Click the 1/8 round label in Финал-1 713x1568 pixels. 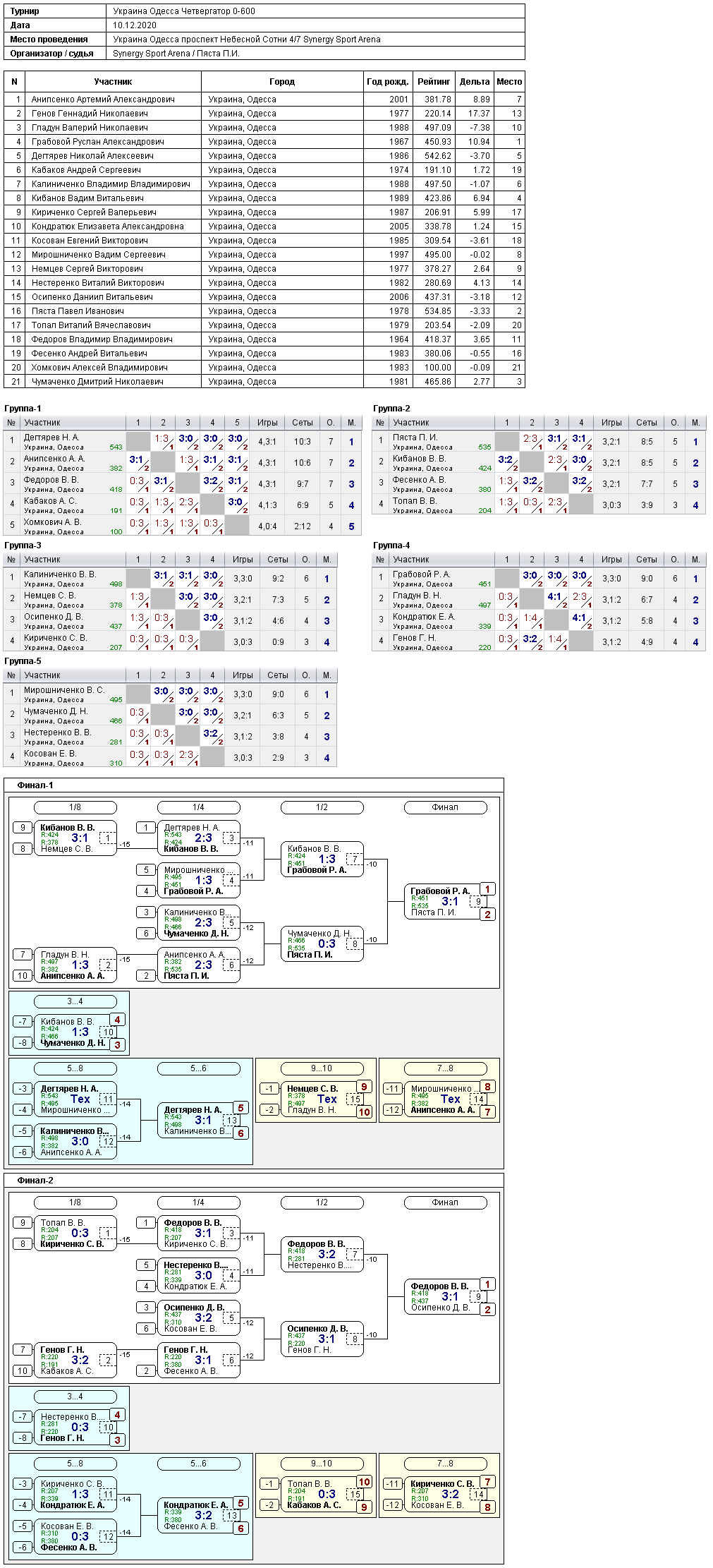pos(75,807)
